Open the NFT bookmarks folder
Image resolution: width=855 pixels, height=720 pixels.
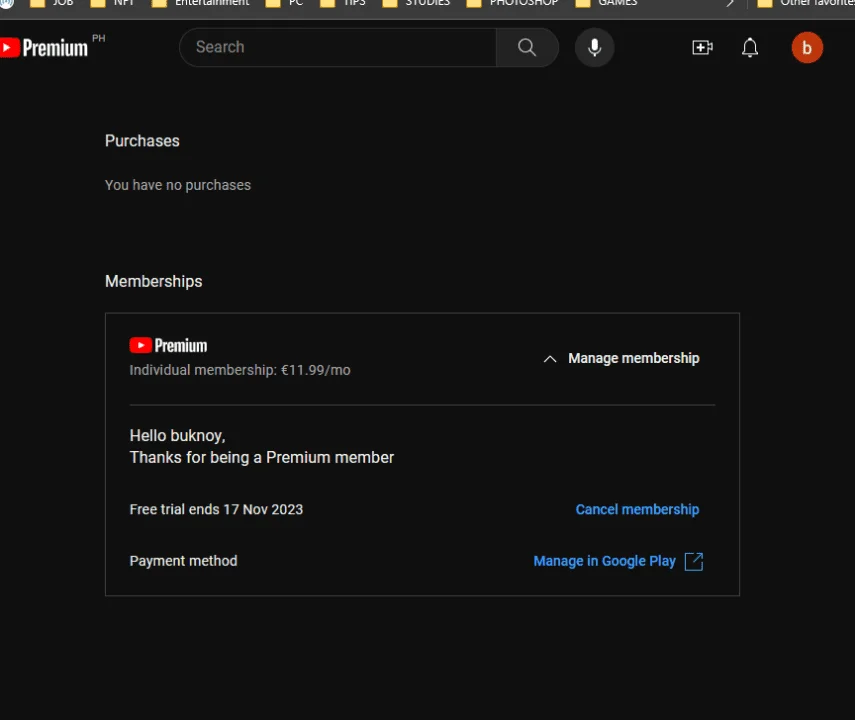tap(112, 3)
